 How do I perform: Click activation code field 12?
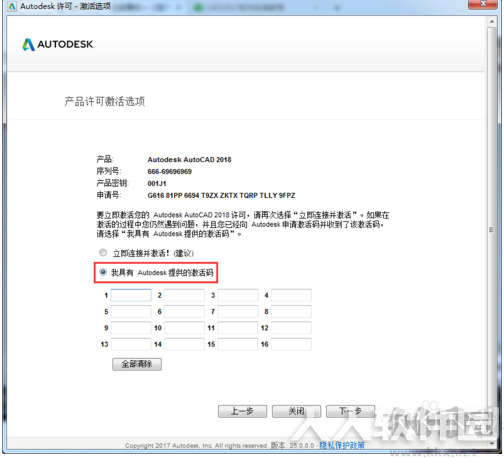[291, 328]
